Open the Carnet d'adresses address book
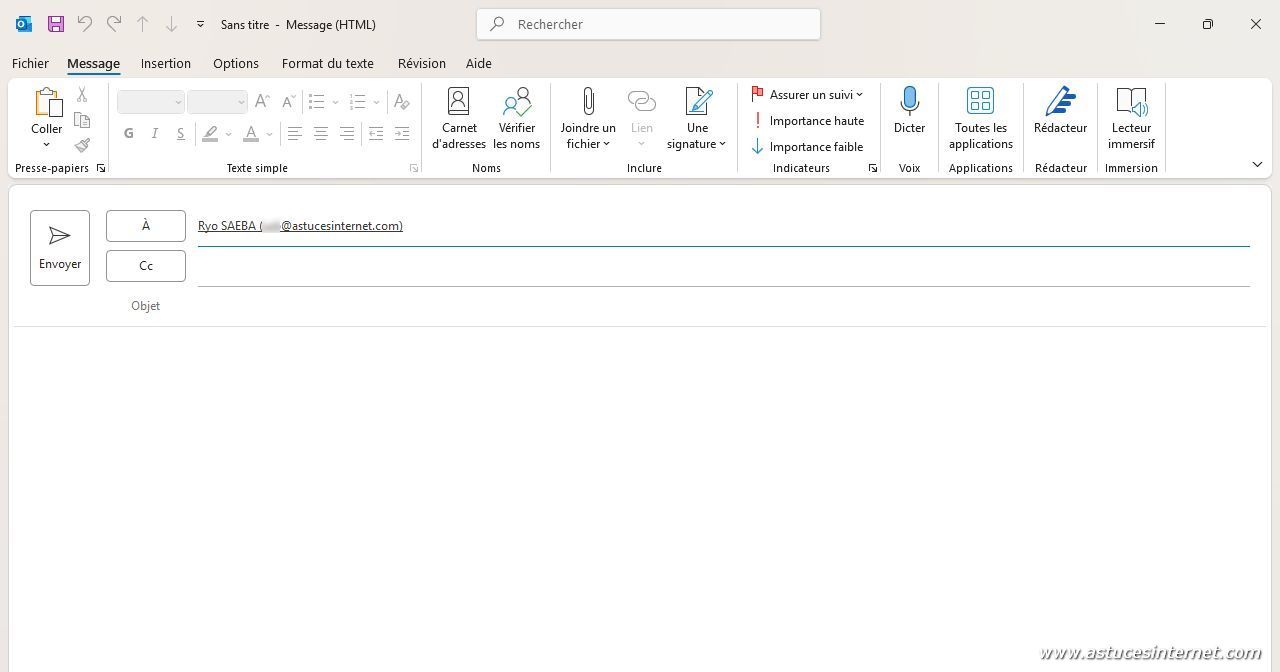1280x672 pixels. [459, 118]
